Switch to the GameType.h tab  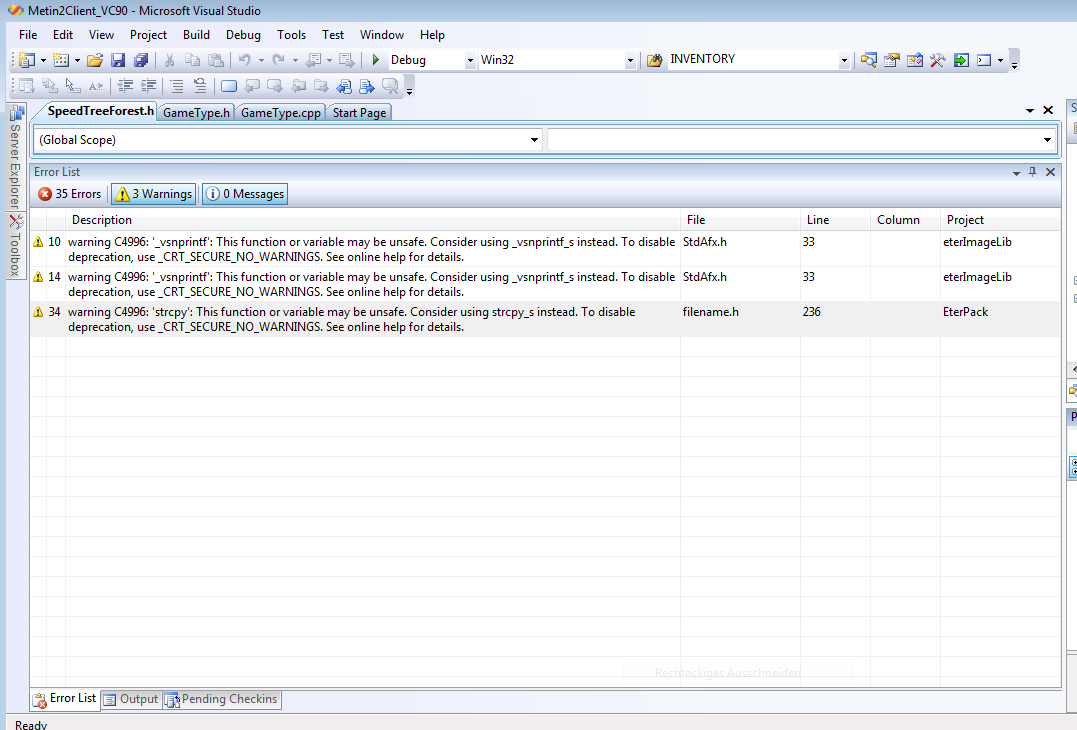(196, 113)
